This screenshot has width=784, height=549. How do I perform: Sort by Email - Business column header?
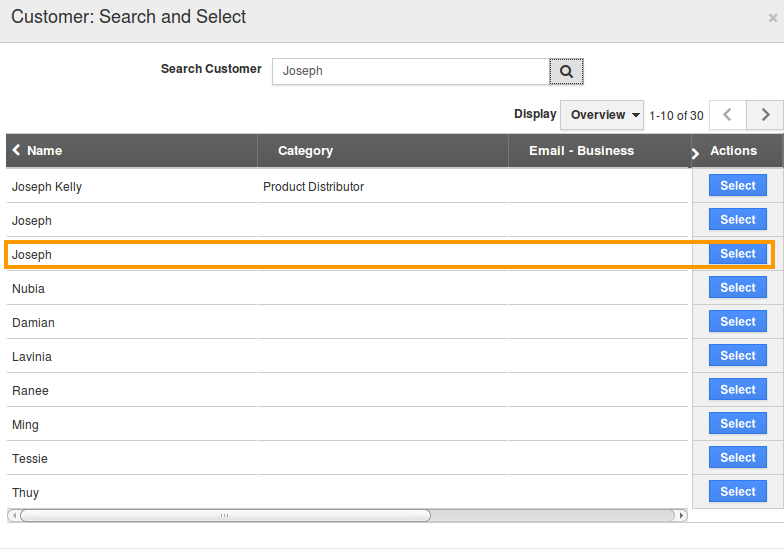(581, 150)
